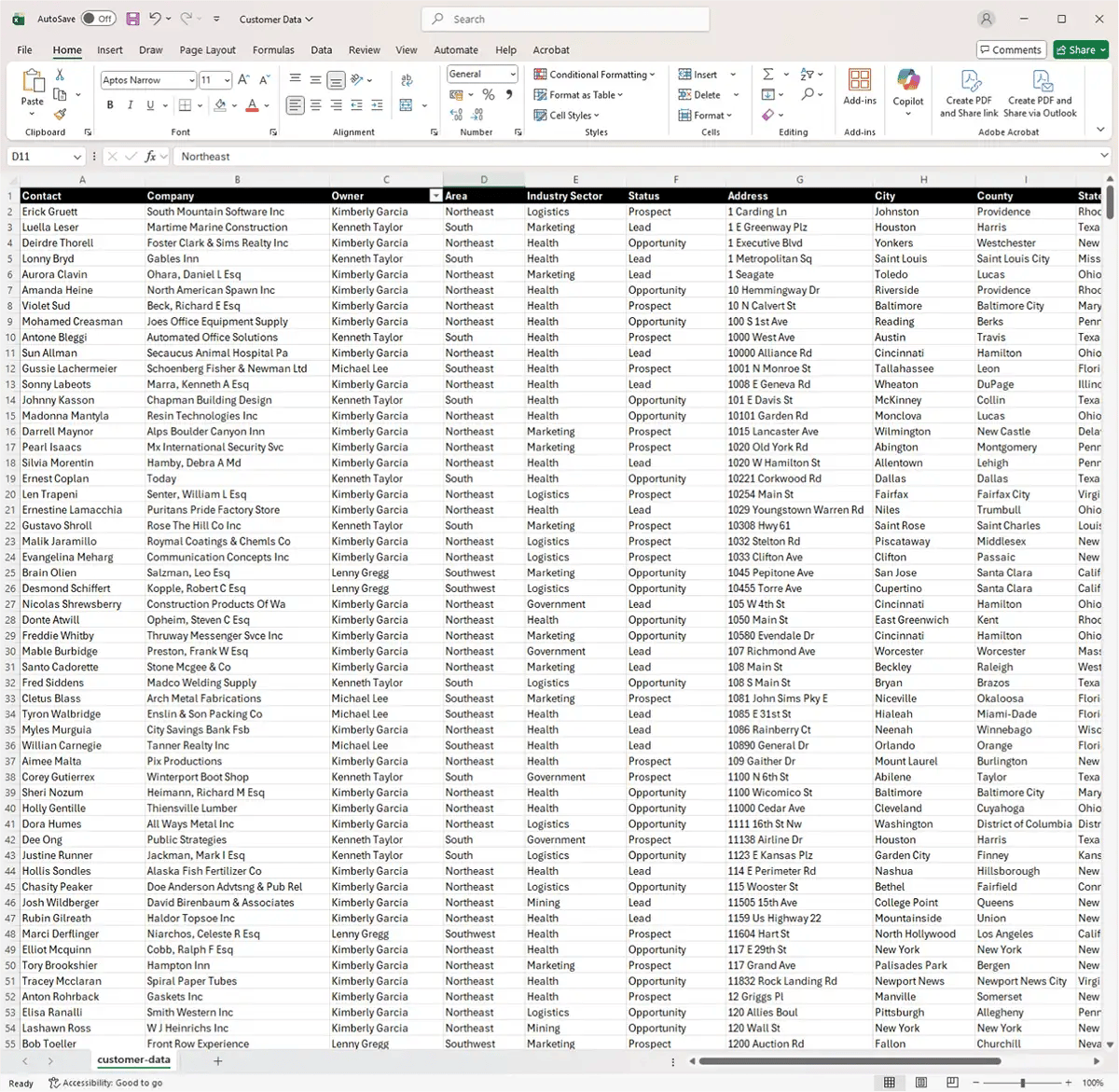Screen dimensions: 1119x1092
Task: Click the Save disk icon in title bar
Action: pyautogui.click(x=132, y=19)
